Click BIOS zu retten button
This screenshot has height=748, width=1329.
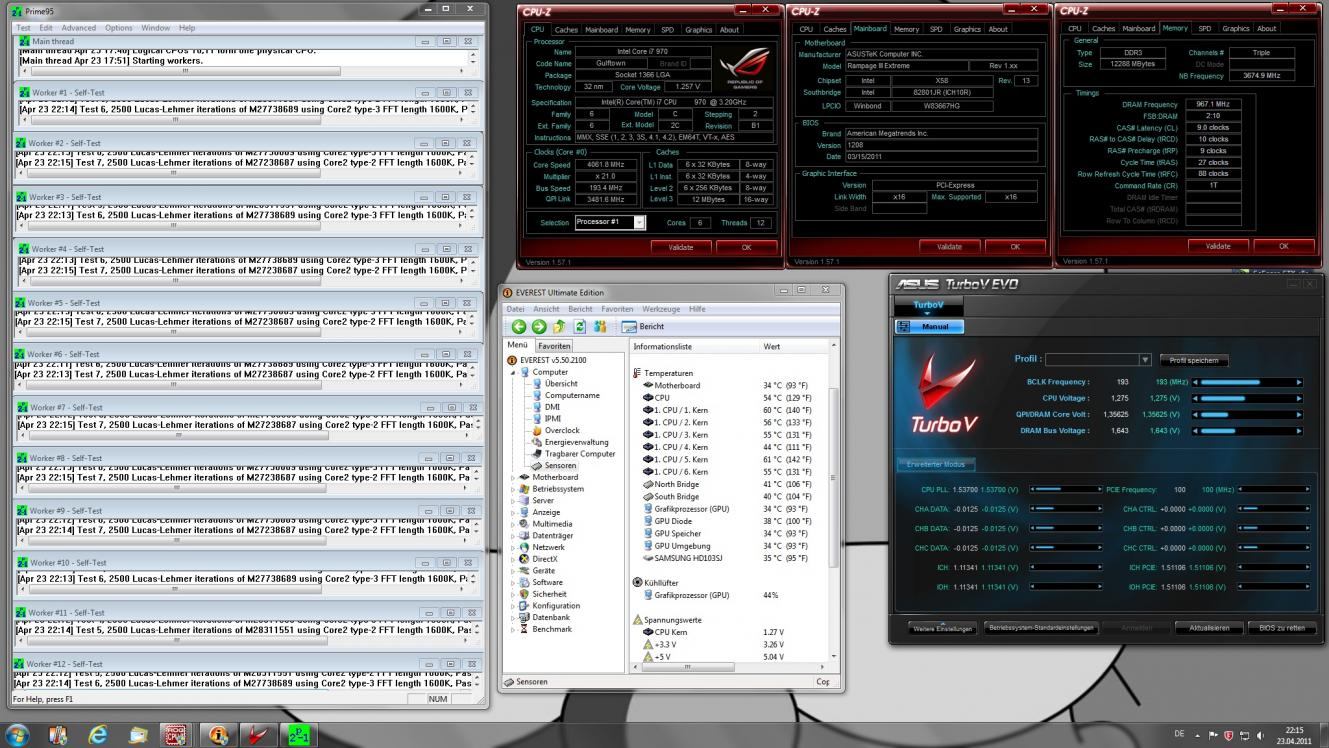point(1282,628)
